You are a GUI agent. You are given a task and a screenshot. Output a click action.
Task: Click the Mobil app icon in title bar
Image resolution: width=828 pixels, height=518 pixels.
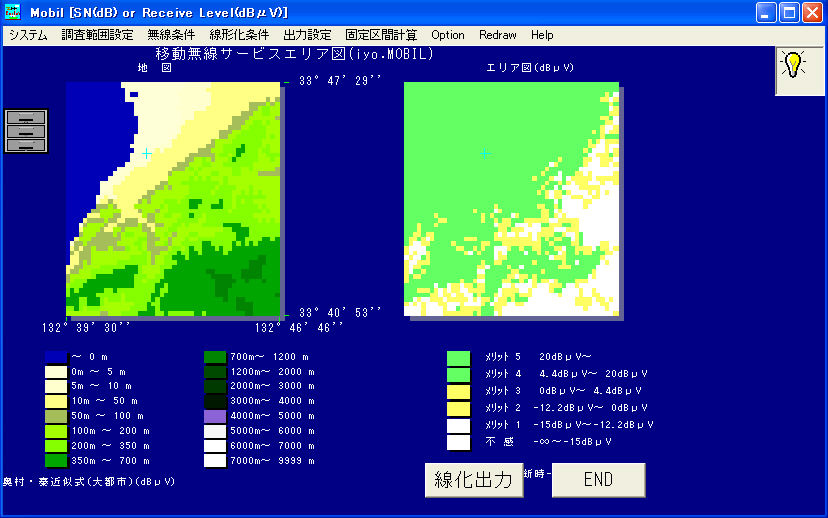point(13,12)
